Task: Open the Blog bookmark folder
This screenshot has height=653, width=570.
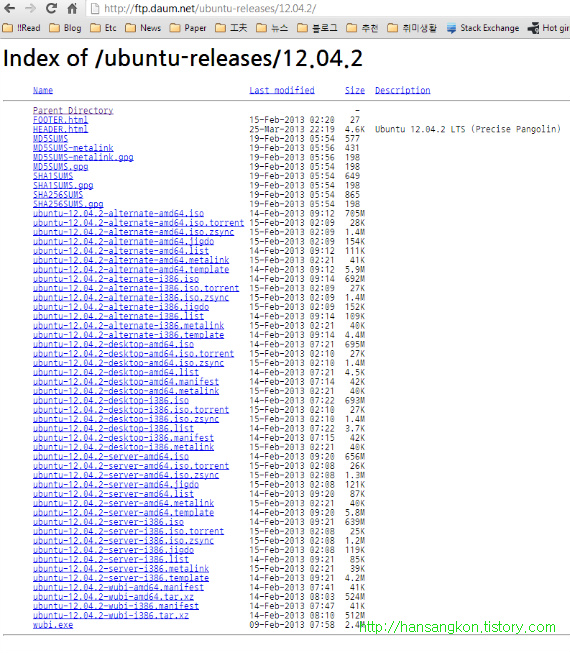Action: [x=65, y=28]
